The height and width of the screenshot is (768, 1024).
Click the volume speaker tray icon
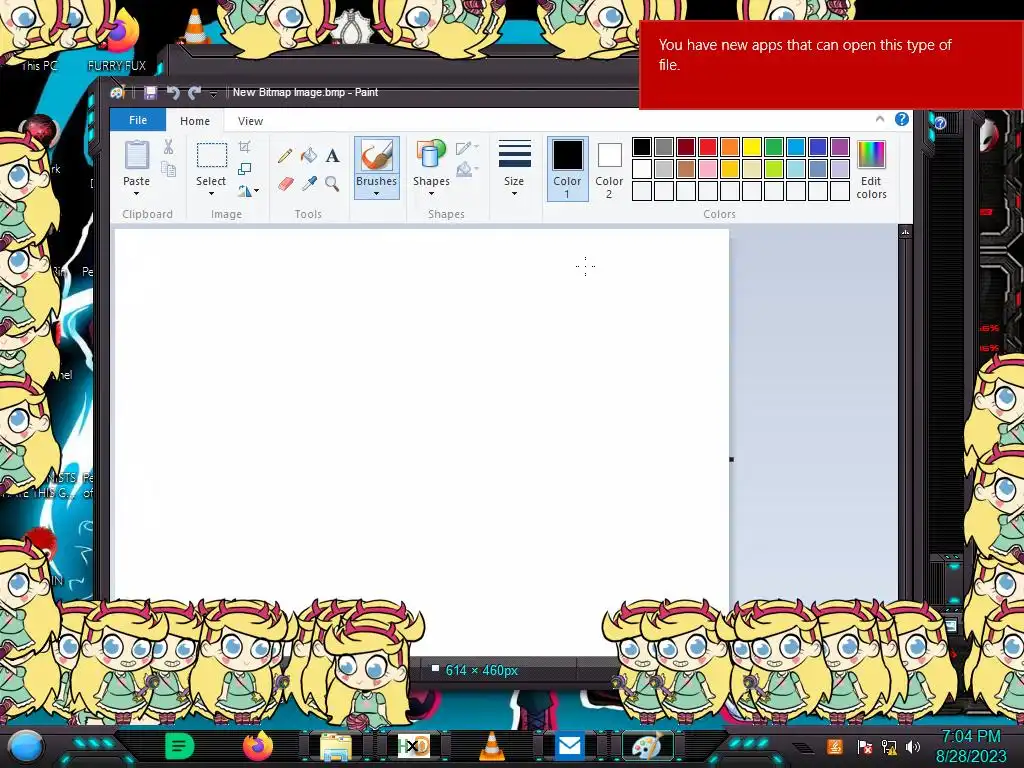(913, 746)
